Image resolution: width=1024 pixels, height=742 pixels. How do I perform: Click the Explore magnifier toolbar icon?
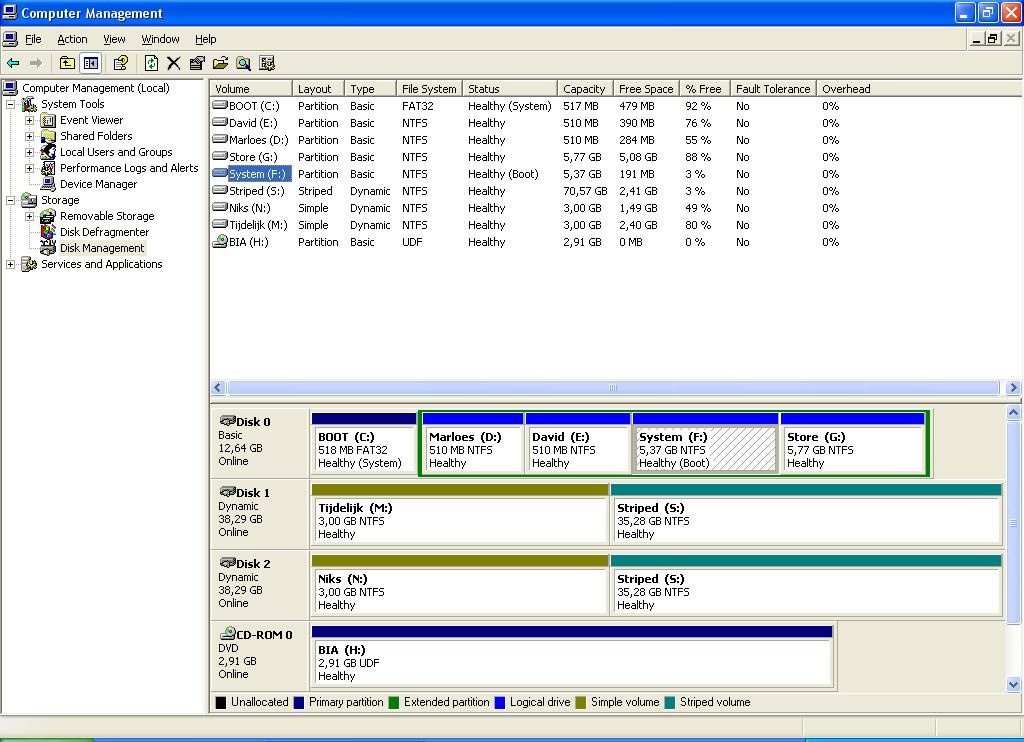(x=244, y=63)
